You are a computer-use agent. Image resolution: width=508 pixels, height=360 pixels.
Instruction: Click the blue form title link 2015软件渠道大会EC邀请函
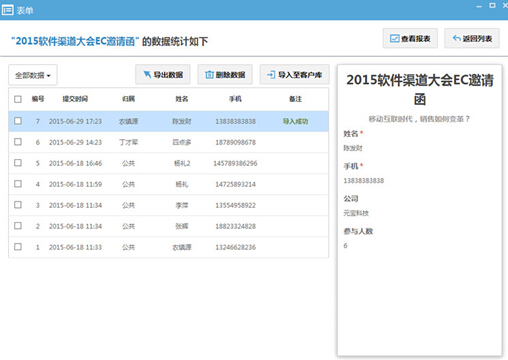[75, 41]
